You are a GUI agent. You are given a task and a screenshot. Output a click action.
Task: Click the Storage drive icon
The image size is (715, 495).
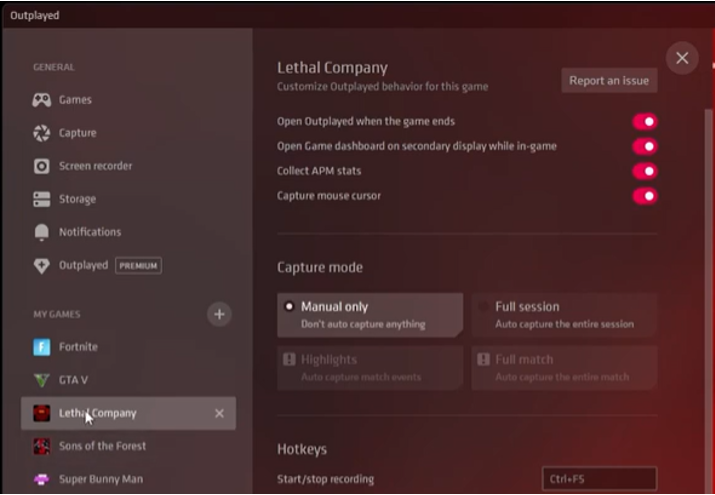pyautogui.click(x=41, y=199)
